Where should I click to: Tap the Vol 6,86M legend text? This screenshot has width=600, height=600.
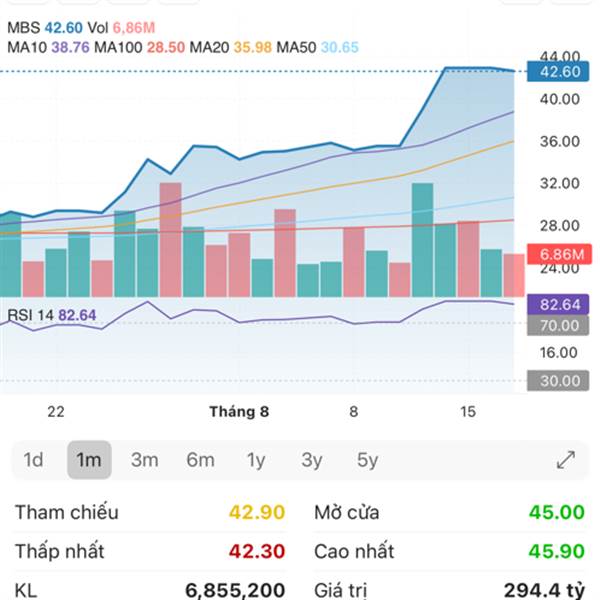click(121, 28)
